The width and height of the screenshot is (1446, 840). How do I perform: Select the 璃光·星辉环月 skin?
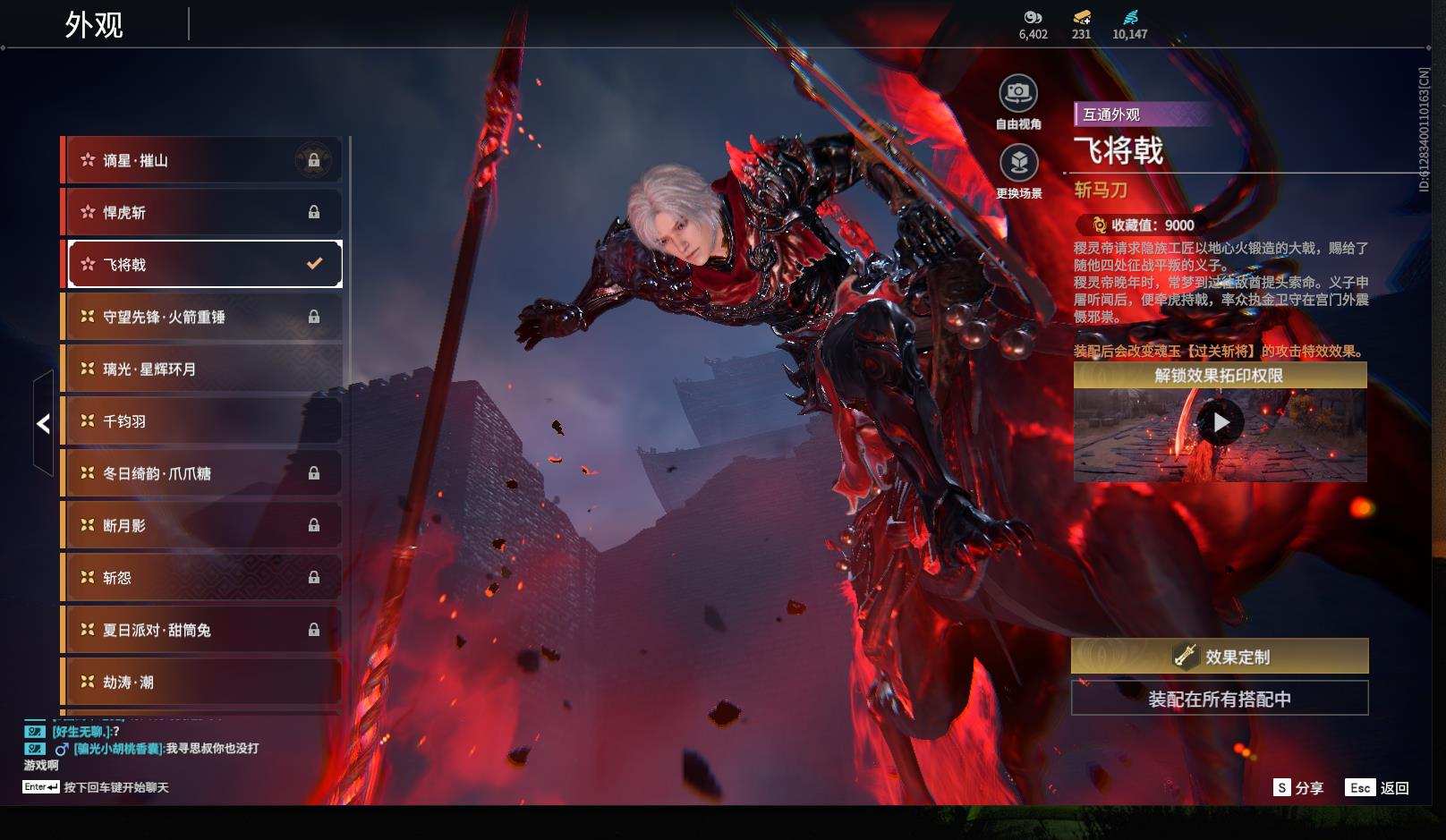click(201, 369)
